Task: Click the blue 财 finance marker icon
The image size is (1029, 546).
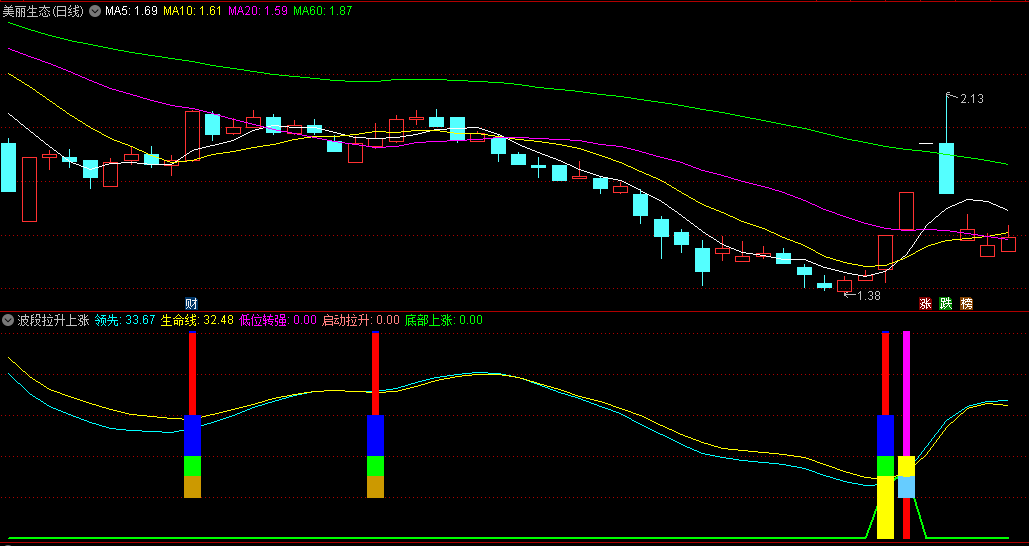Action: pos(191,303)
